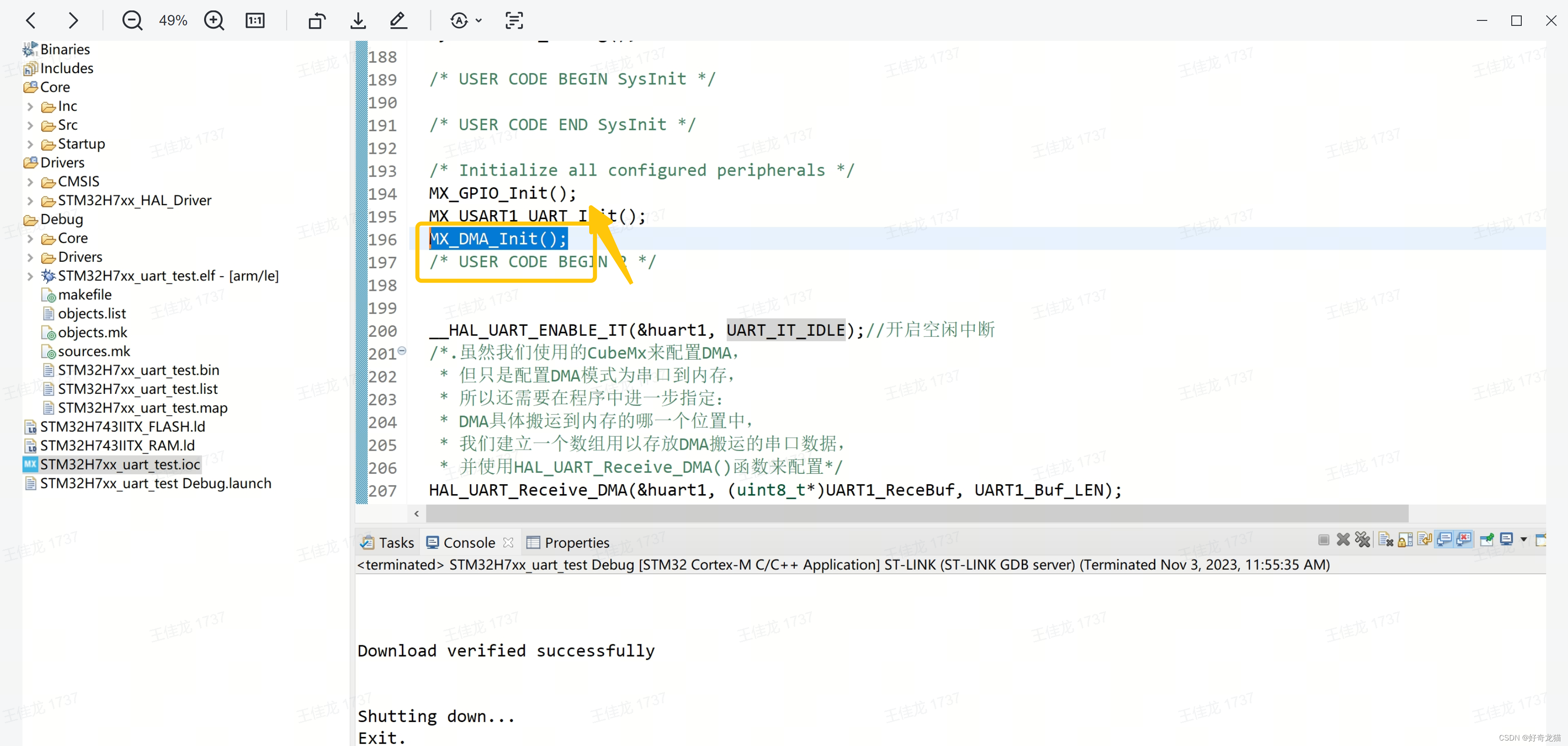
Task: Show image at 1:1 actual size
Action: [255, 20]
